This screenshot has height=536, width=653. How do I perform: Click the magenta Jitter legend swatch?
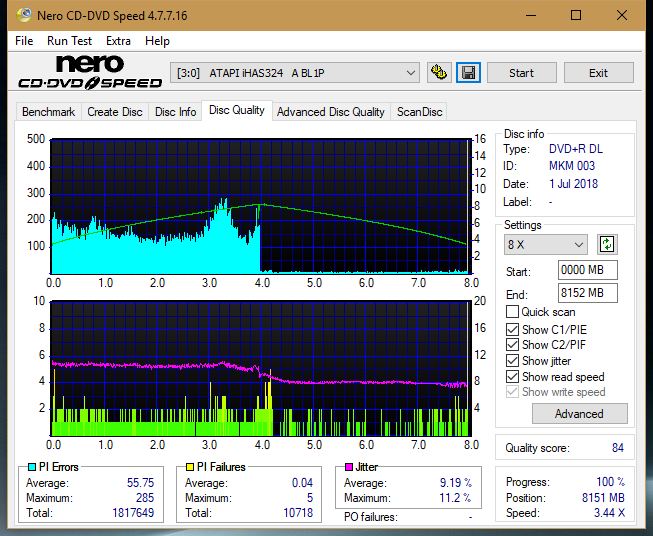[349, 467]
